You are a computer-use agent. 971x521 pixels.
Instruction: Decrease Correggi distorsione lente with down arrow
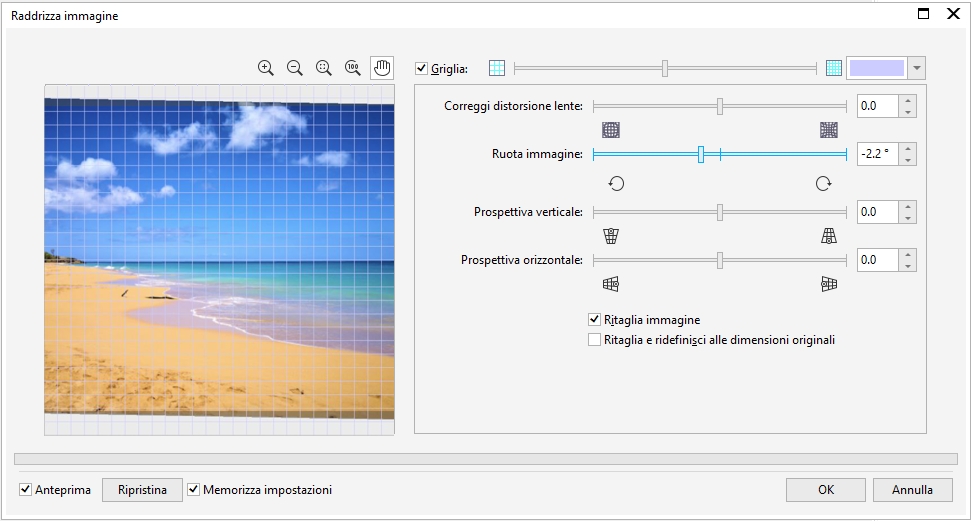907,112
